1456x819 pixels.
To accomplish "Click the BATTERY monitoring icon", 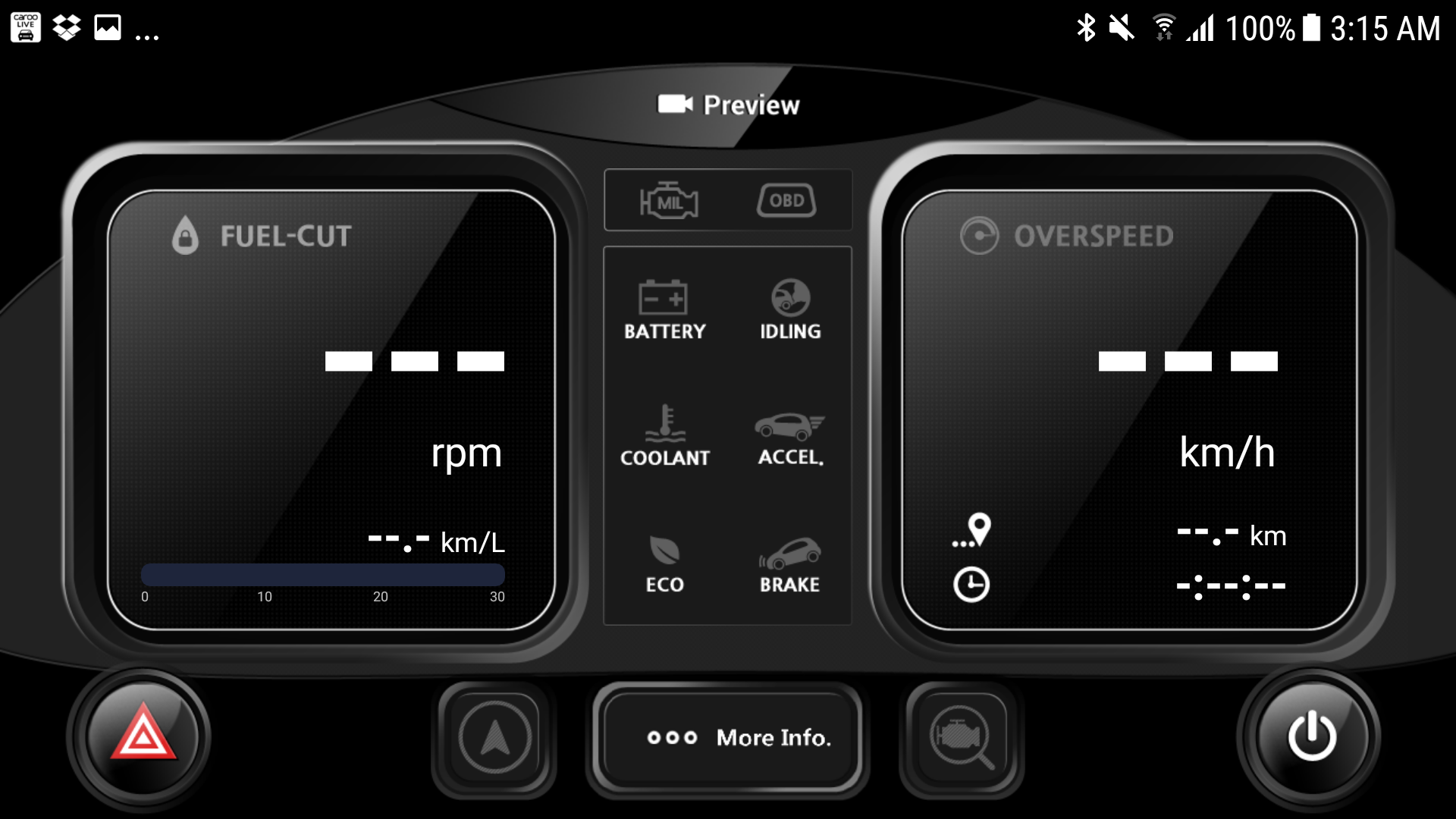I will tap(663, 308).
